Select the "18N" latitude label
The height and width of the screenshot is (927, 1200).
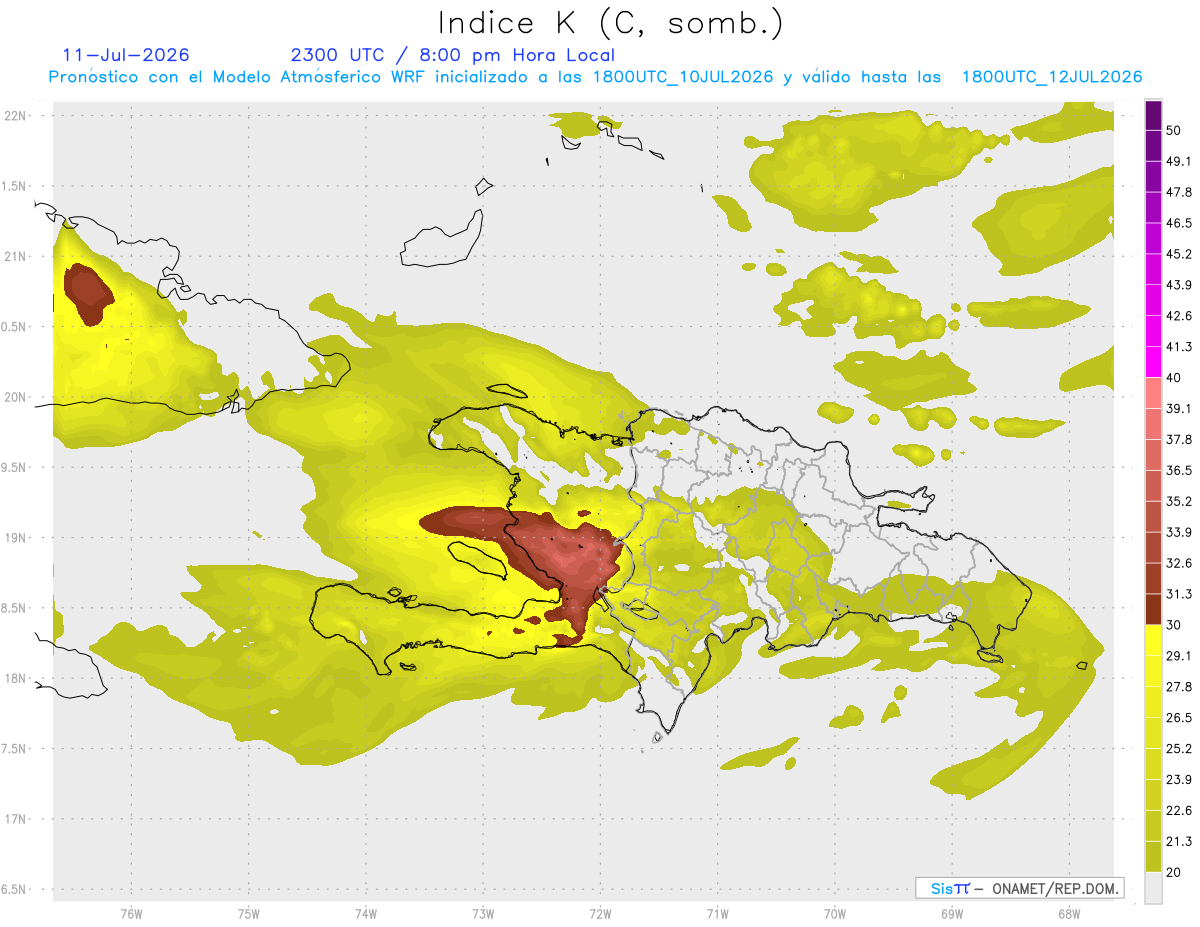pyautogui.click(x=16, y=678)
